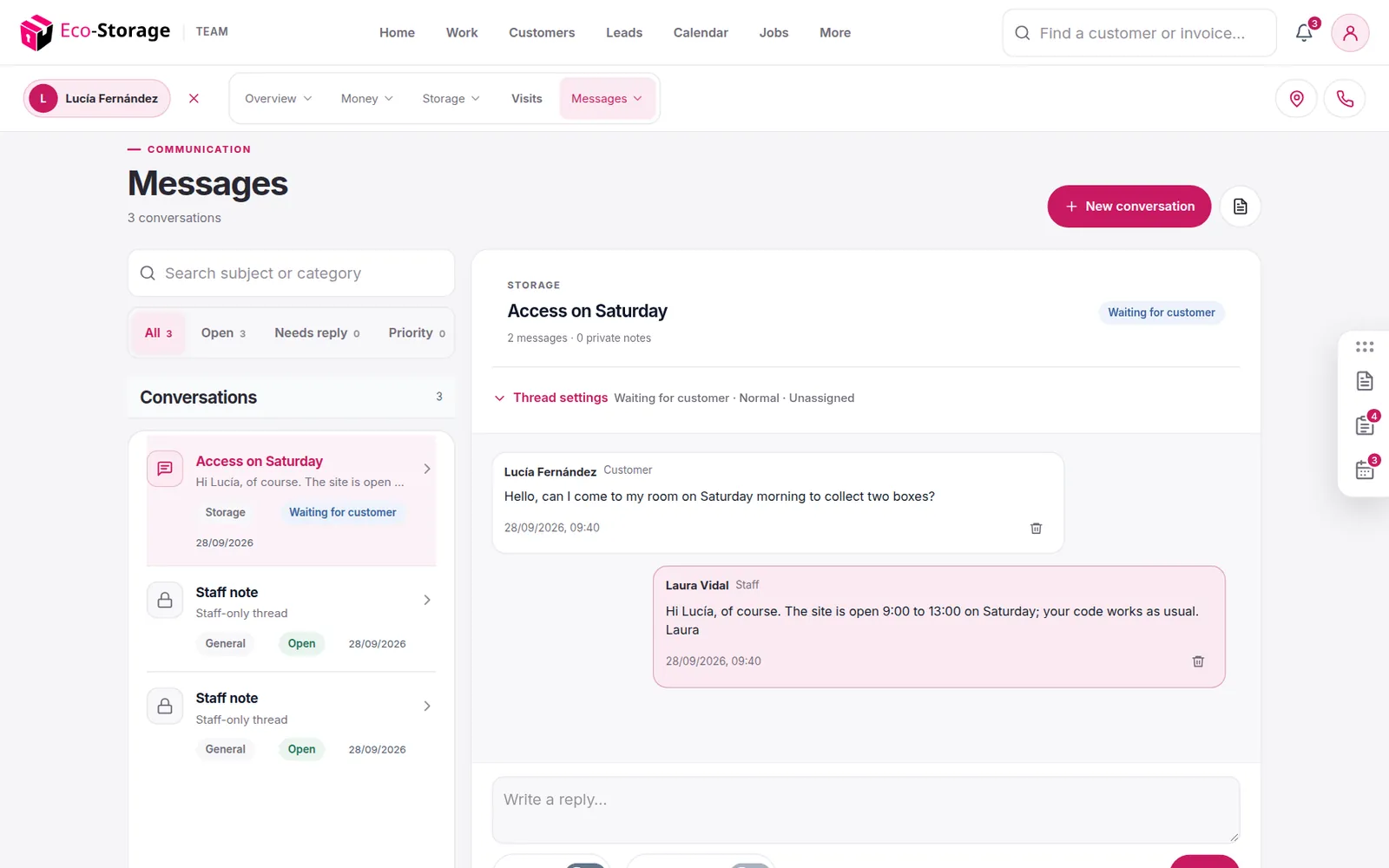This screenshot has width=1389, height=868.
Task: Switch to the Visits tab
Action: coord(526,99)
